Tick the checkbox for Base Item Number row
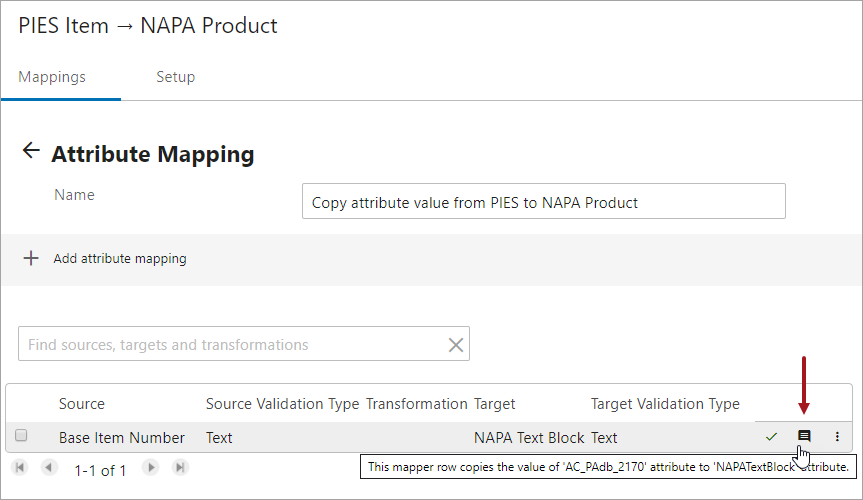Screen dimensions: 863x500 [x=21, y=436]
